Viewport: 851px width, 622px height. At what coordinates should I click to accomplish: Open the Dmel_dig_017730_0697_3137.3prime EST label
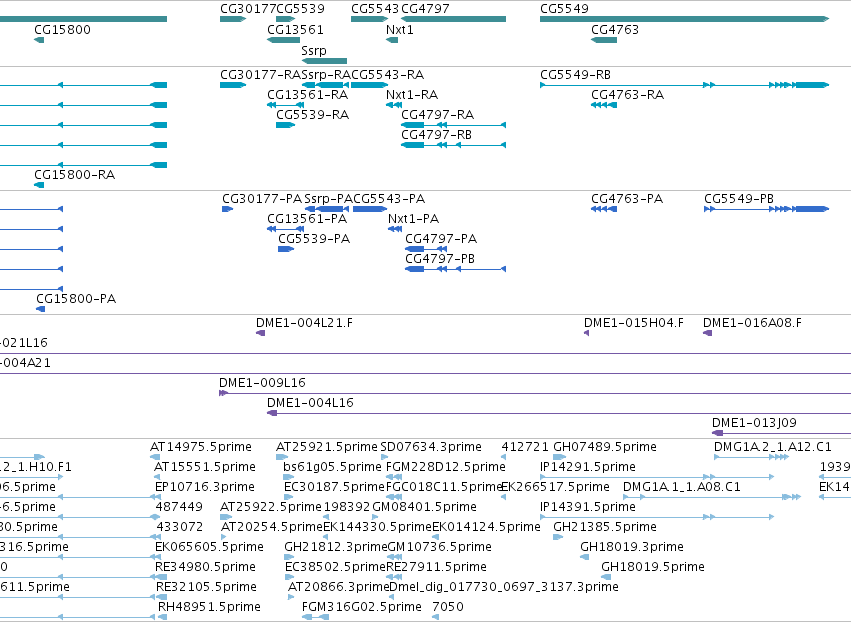tap(504, 587)
